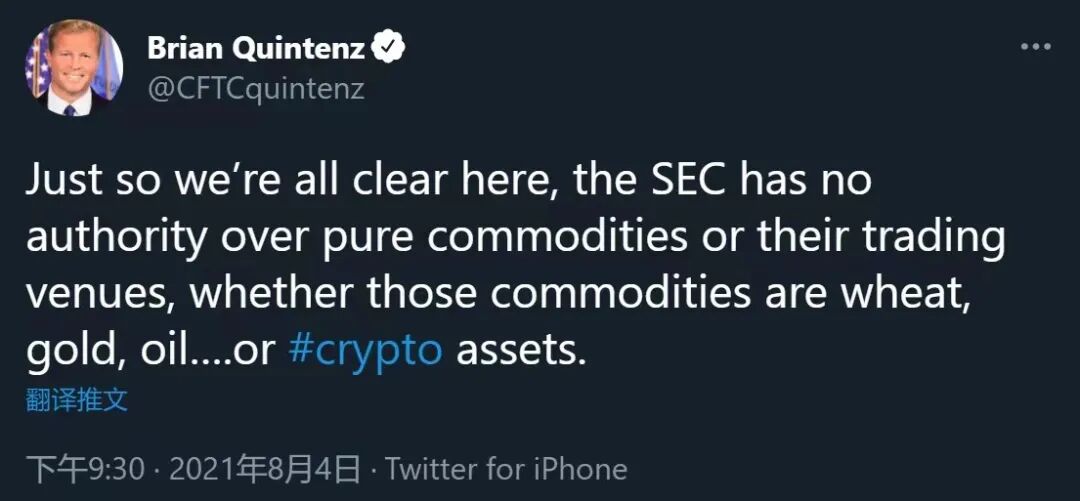Open the Twitter for iPhone source link
This screenshot has height=501, width=1080.
(506, 468)
